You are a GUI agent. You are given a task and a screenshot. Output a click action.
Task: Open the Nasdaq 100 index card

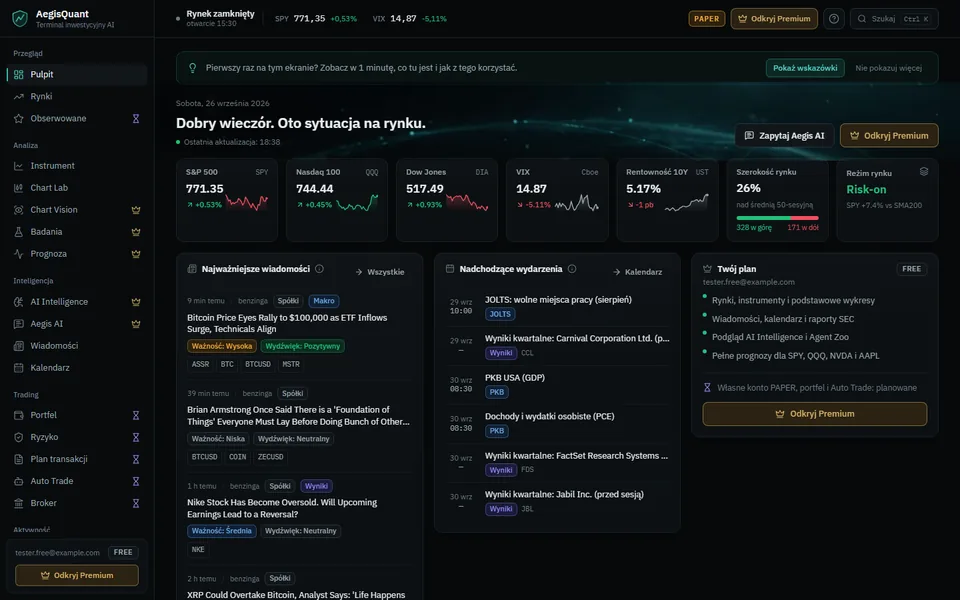click(337, 200)
